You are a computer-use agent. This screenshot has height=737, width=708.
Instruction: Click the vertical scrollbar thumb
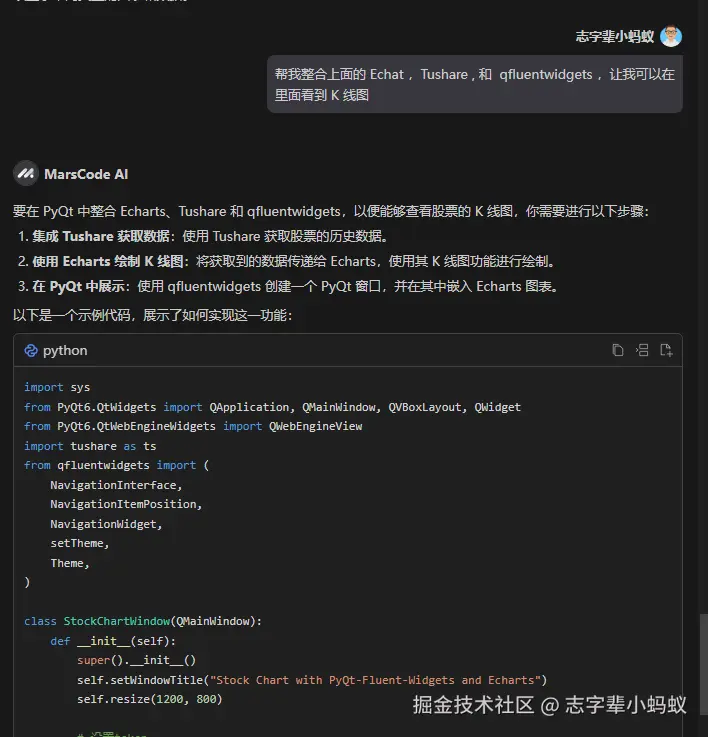point(704,664)
